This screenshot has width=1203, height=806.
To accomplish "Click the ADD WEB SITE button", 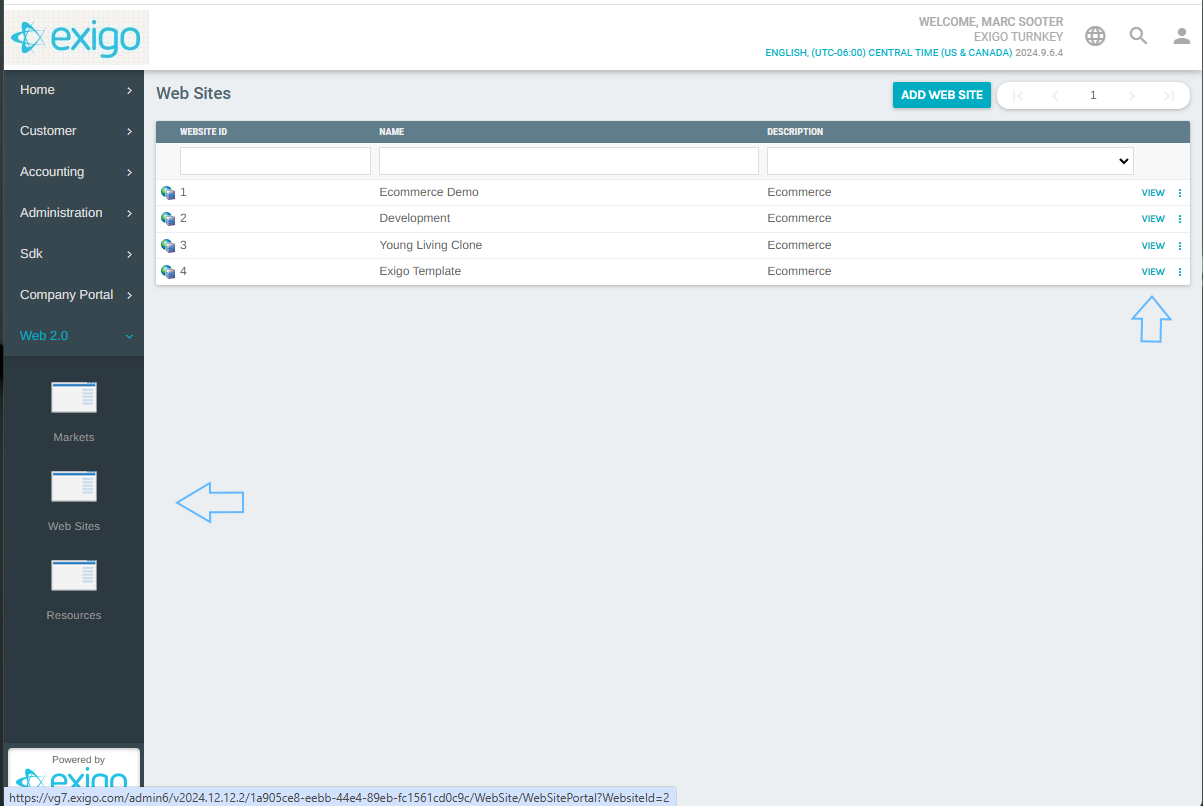I will click(x=941, y=95).
